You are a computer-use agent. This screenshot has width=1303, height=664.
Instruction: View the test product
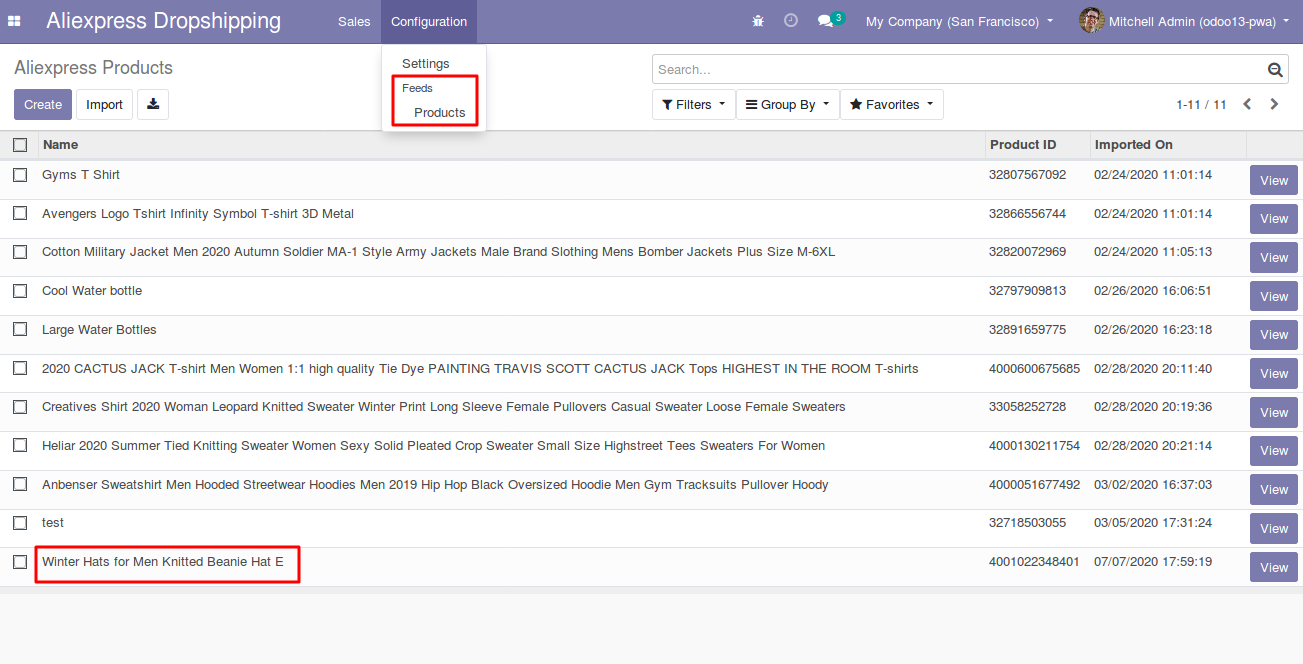click(x=1274, y=529)
